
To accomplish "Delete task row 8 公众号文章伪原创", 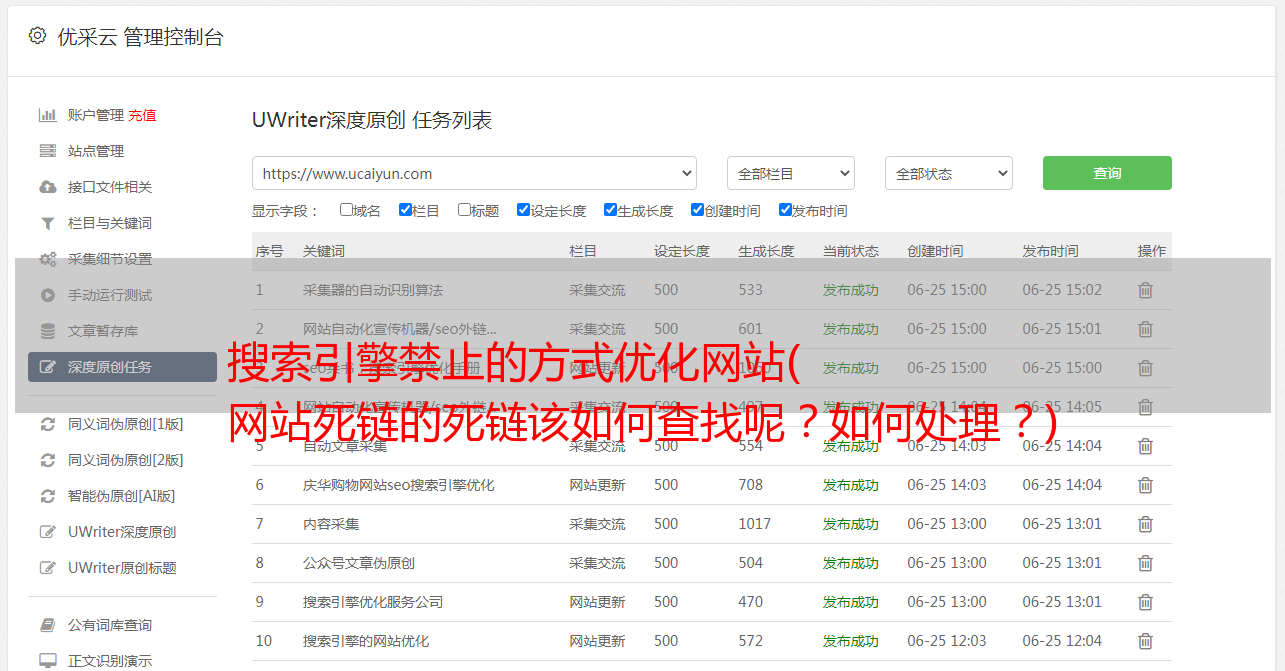I will pyautogui.click(x=1146, y=563).
